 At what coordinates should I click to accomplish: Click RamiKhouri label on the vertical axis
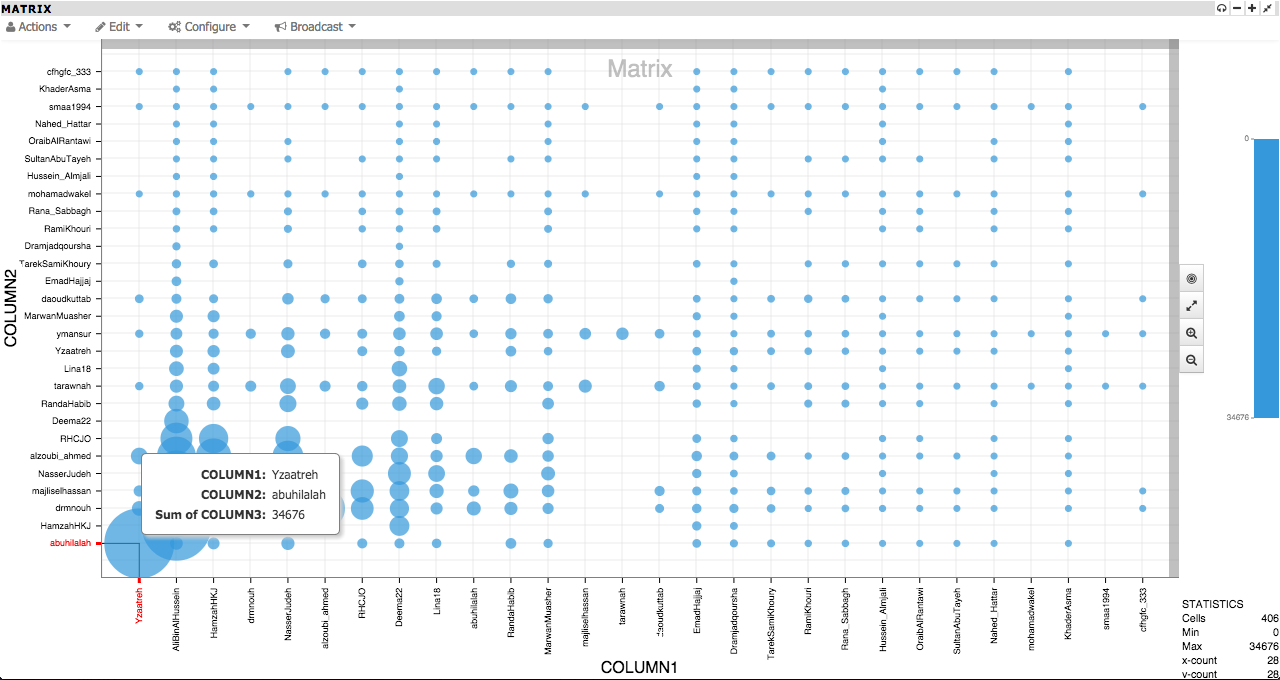67,229
